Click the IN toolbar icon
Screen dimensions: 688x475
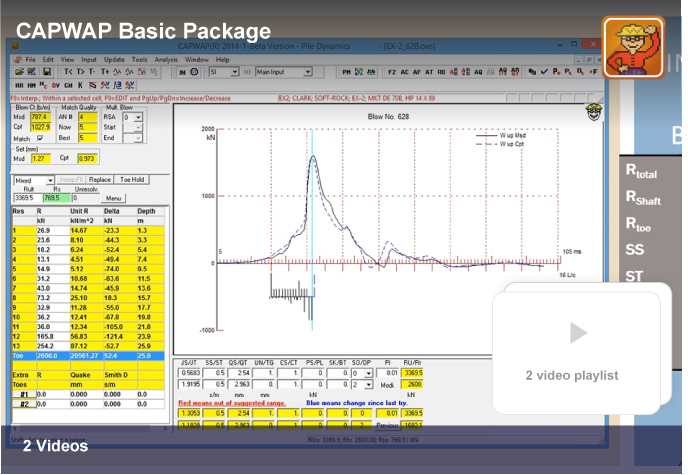182,72
